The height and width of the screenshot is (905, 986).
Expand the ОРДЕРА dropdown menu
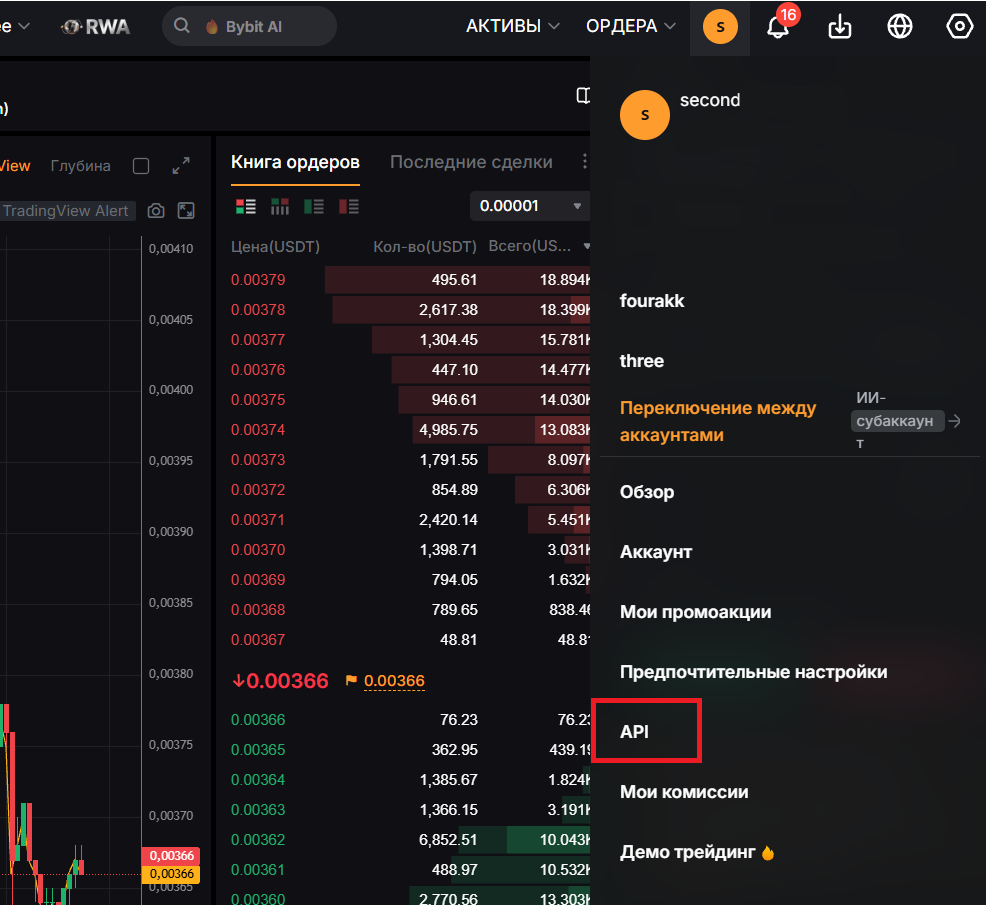[x=631, y=26]
